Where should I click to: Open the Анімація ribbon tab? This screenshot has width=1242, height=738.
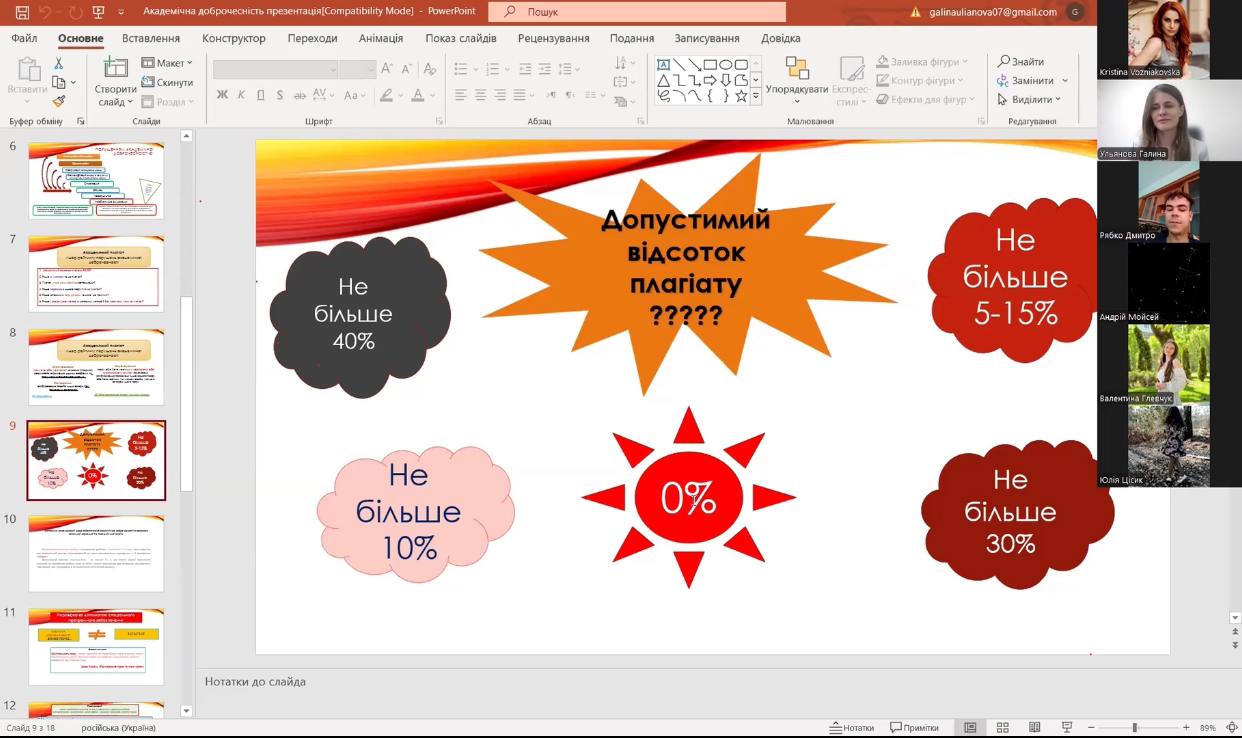point(380,38)
